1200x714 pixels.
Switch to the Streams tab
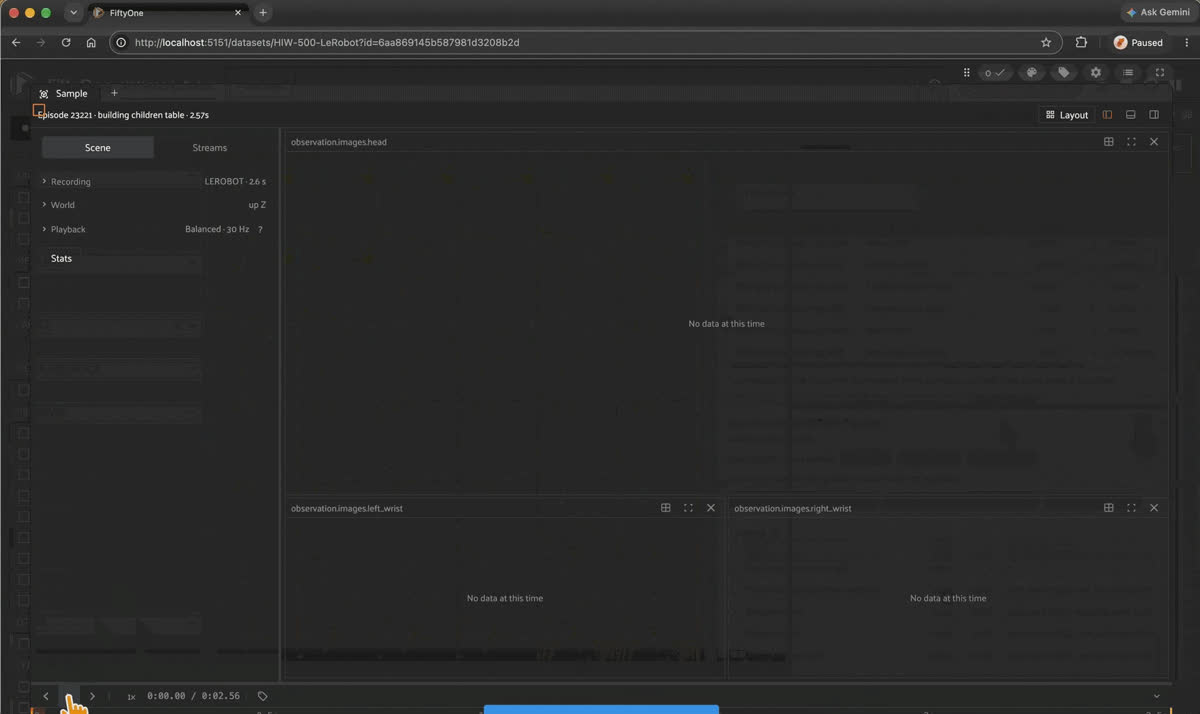point(210,148)
